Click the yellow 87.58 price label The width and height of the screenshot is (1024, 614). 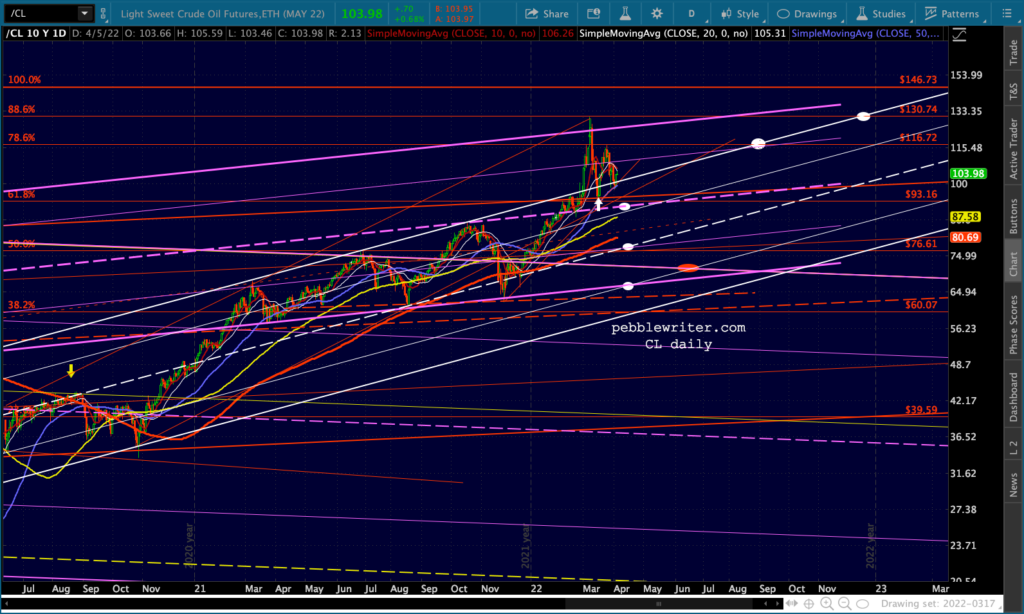(x=965, y=217)
